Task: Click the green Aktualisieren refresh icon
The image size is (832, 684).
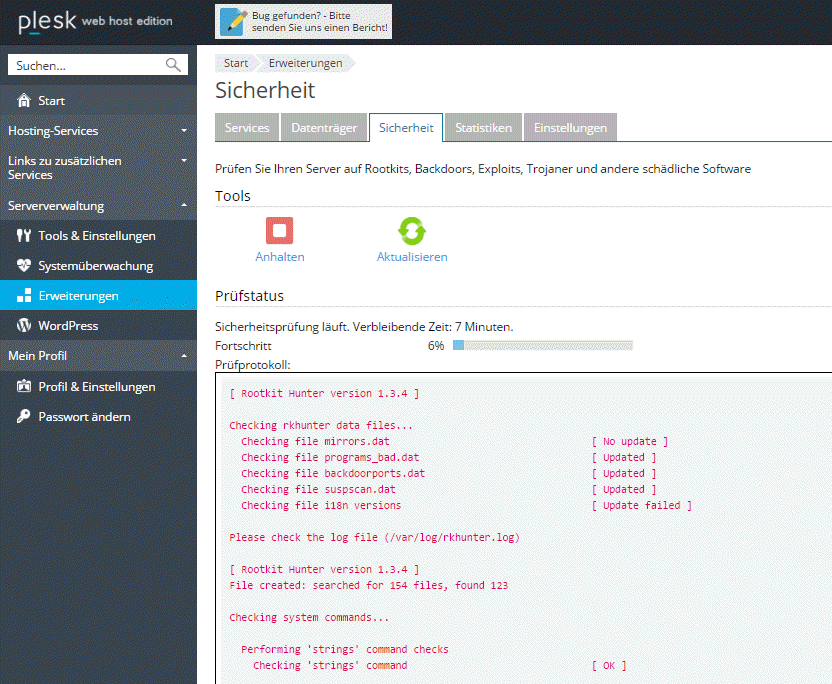Action: [x=412, y=231]
